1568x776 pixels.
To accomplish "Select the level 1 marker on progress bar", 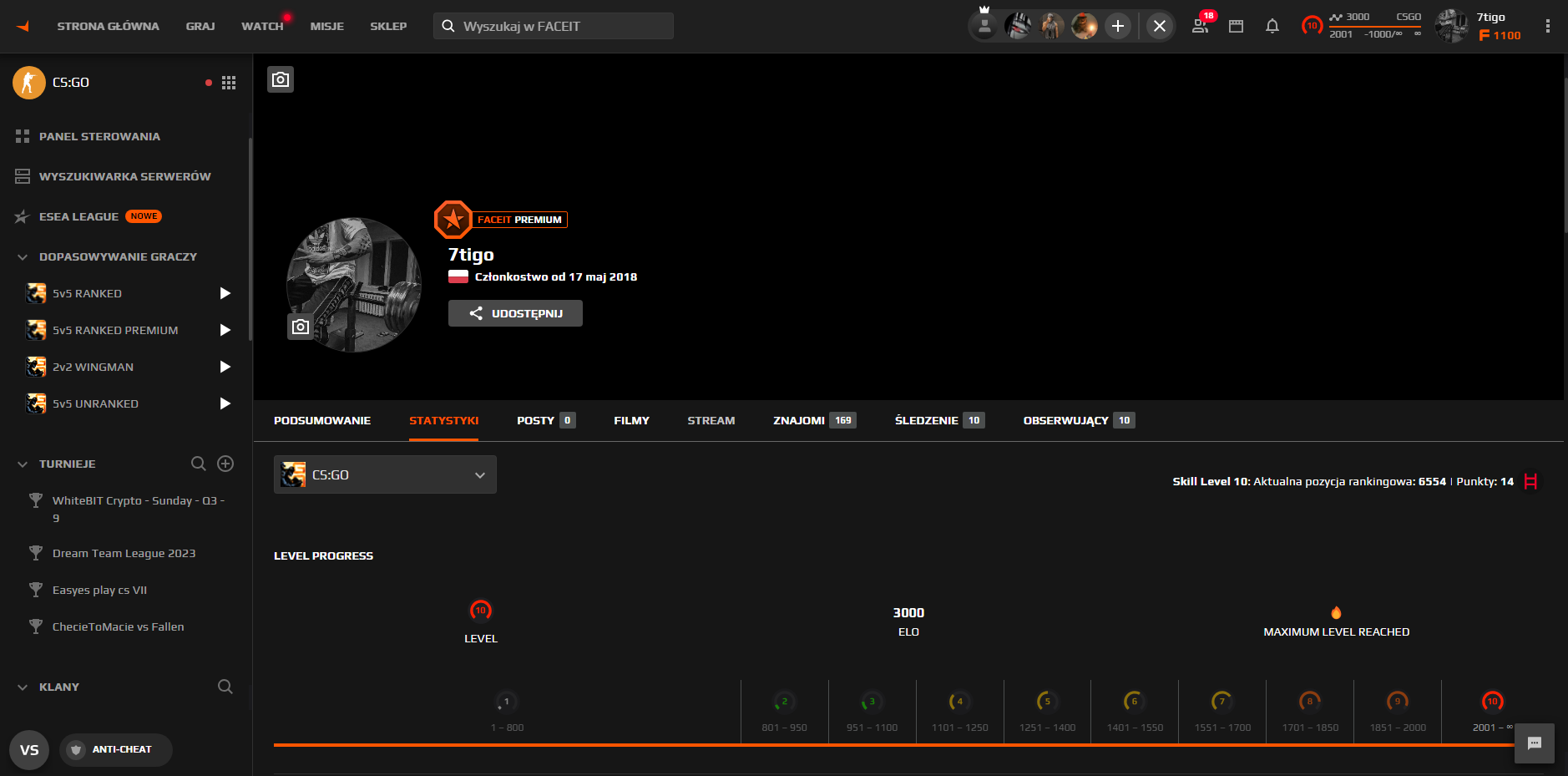I will (506, 702).
